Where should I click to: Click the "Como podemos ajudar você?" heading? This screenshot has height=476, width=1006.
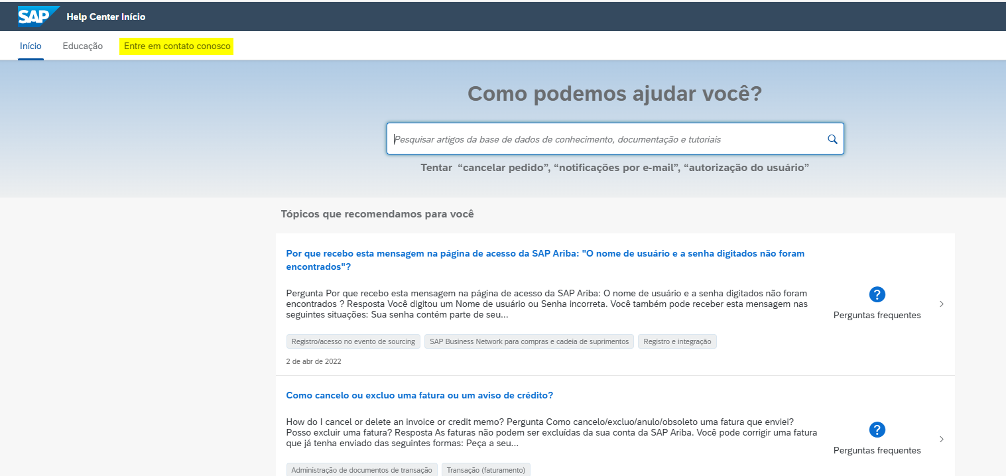[x=615, y=94]
